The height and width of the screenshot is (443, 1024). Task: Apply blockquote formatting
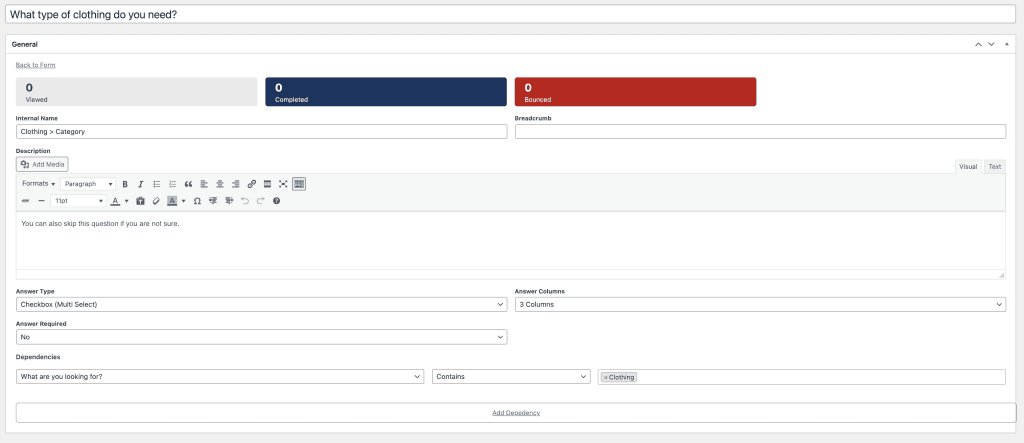click(x=188, y=184)
